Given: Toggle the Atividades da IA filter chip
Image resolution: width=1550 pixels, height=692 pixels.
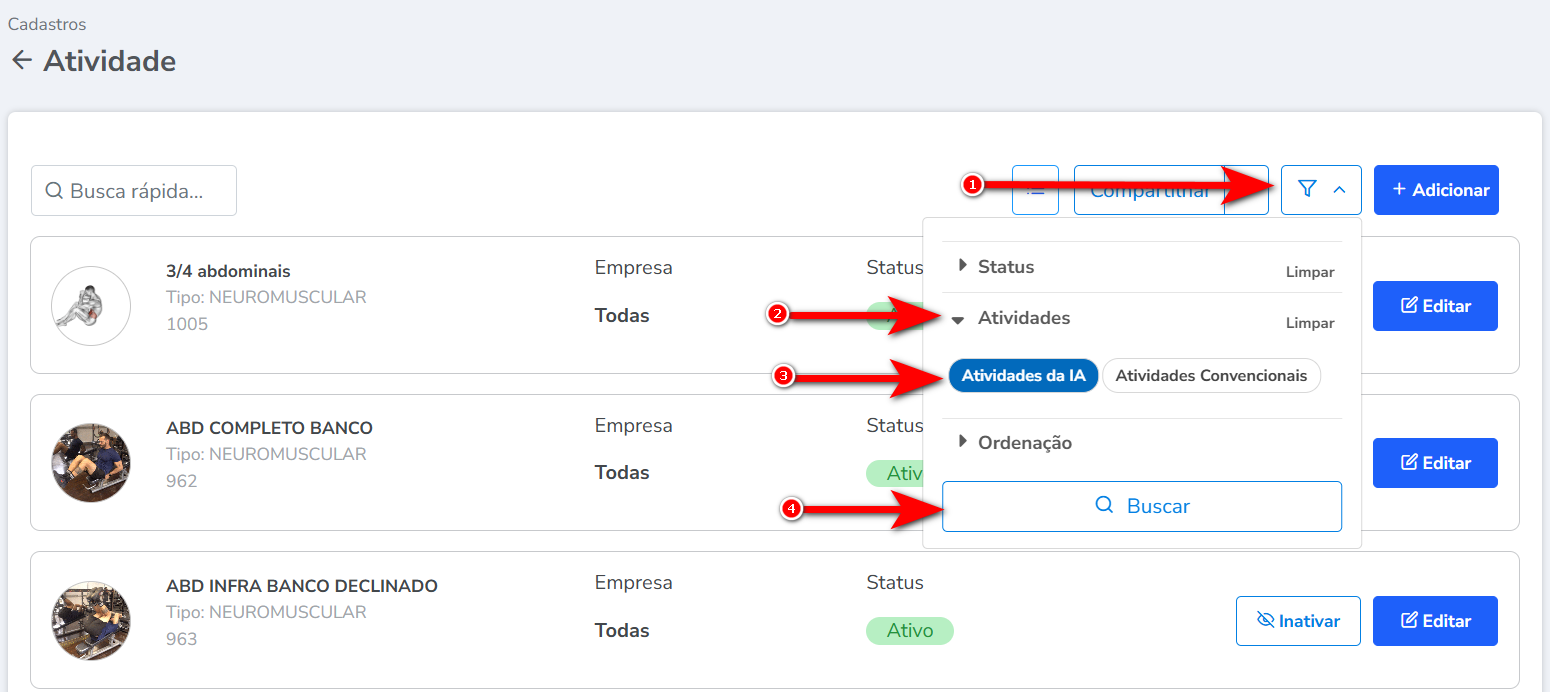Looking at the screenshot, I should [1023, 376].
